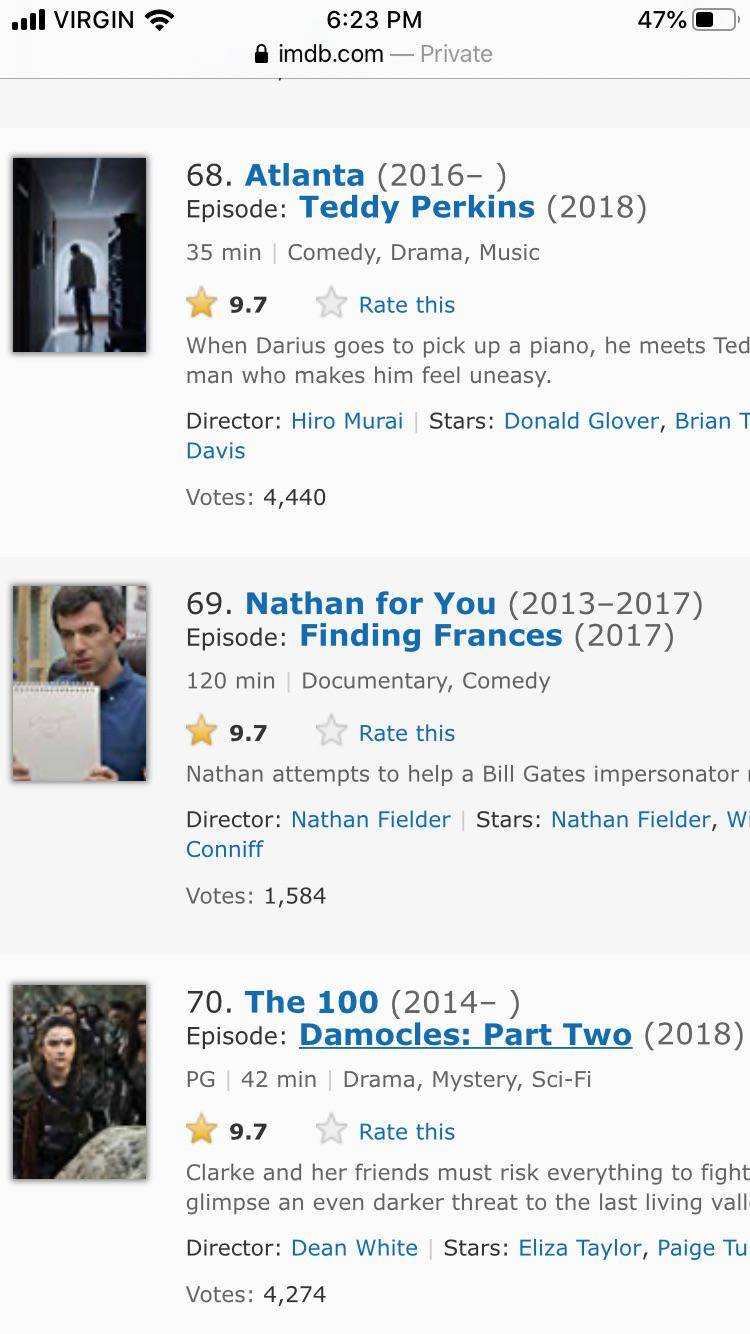The height and width of the screenshot is (1334, 750).
Task: Tap the lock icon in the address bar
Action: coord(262,54)
